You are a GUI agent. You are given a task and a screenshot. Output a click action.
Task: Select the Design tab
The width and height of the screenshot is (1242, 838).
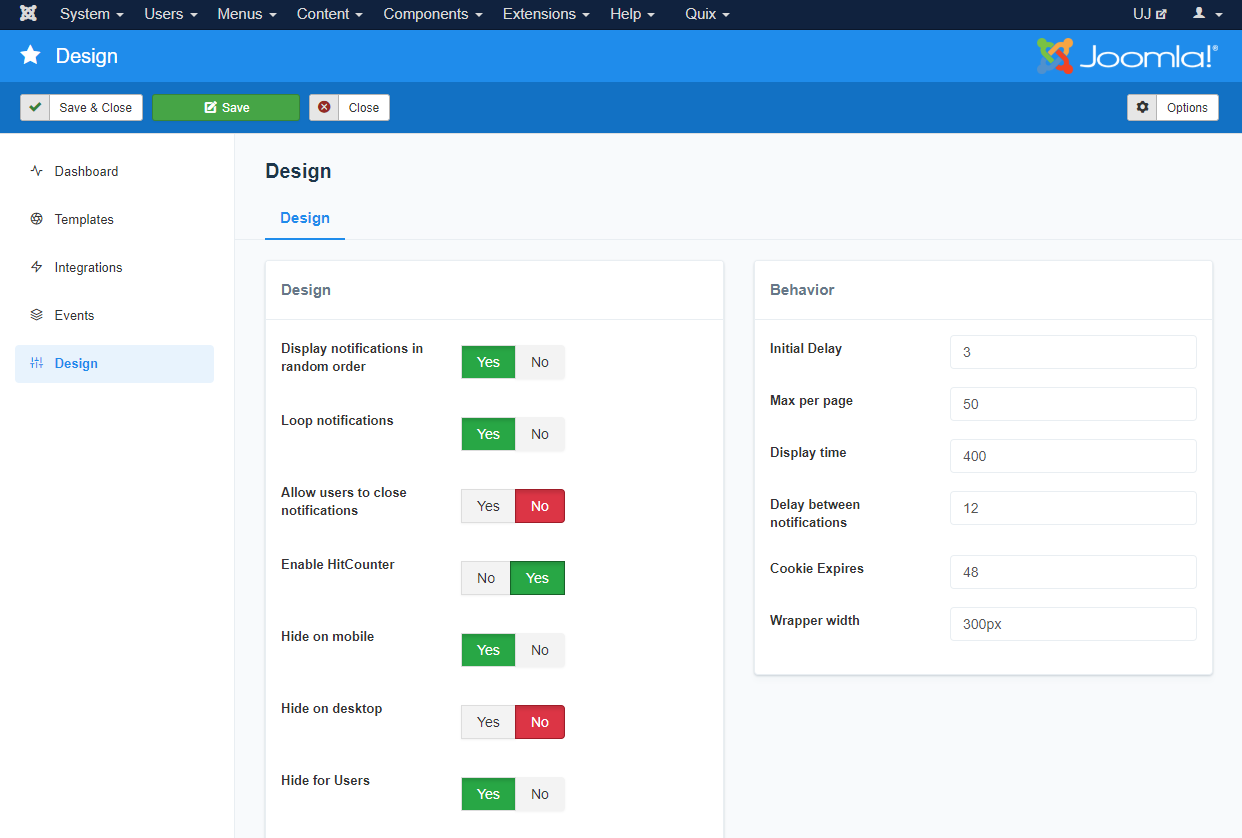coord(305,218)
